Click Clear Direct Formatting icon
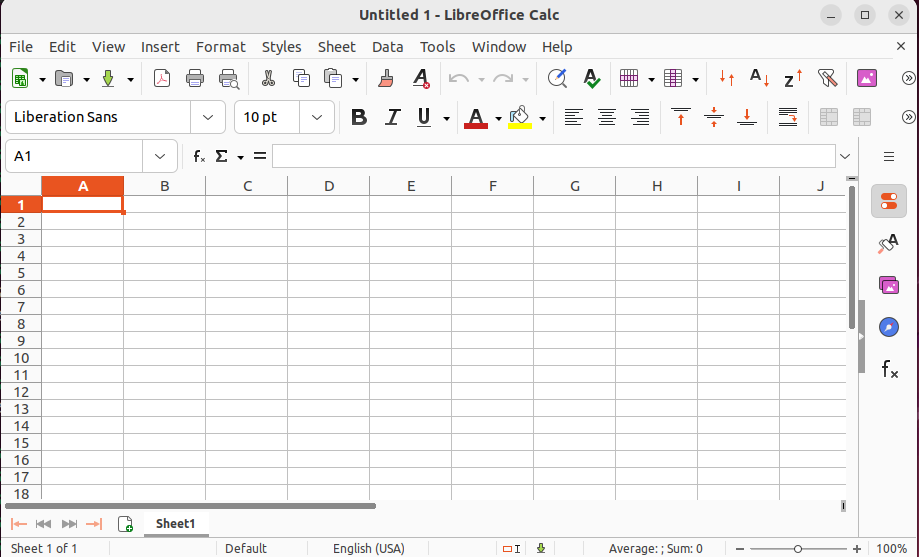Screen dimensions: 919x557 pos(421,78)
